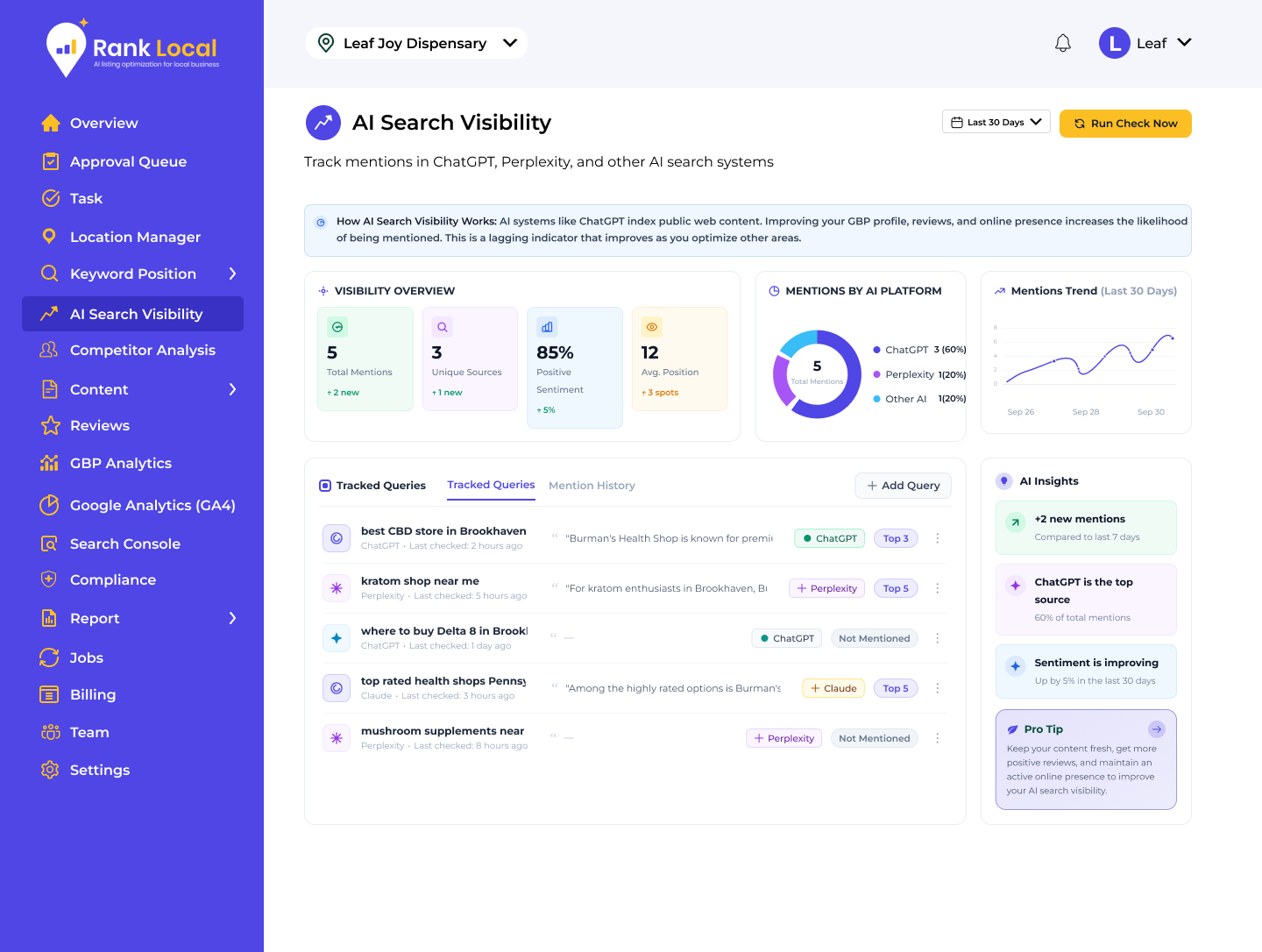The image size is (1262, 952).
Task: Open three-dot menu for top rated health shops
Action: coord(938,688)
